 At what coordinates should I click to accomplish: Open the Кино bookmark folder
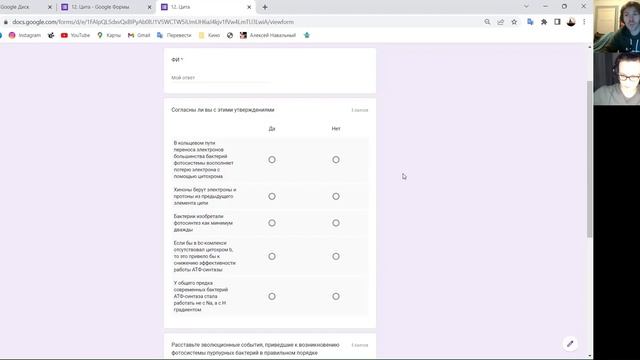tap(209, 36)
